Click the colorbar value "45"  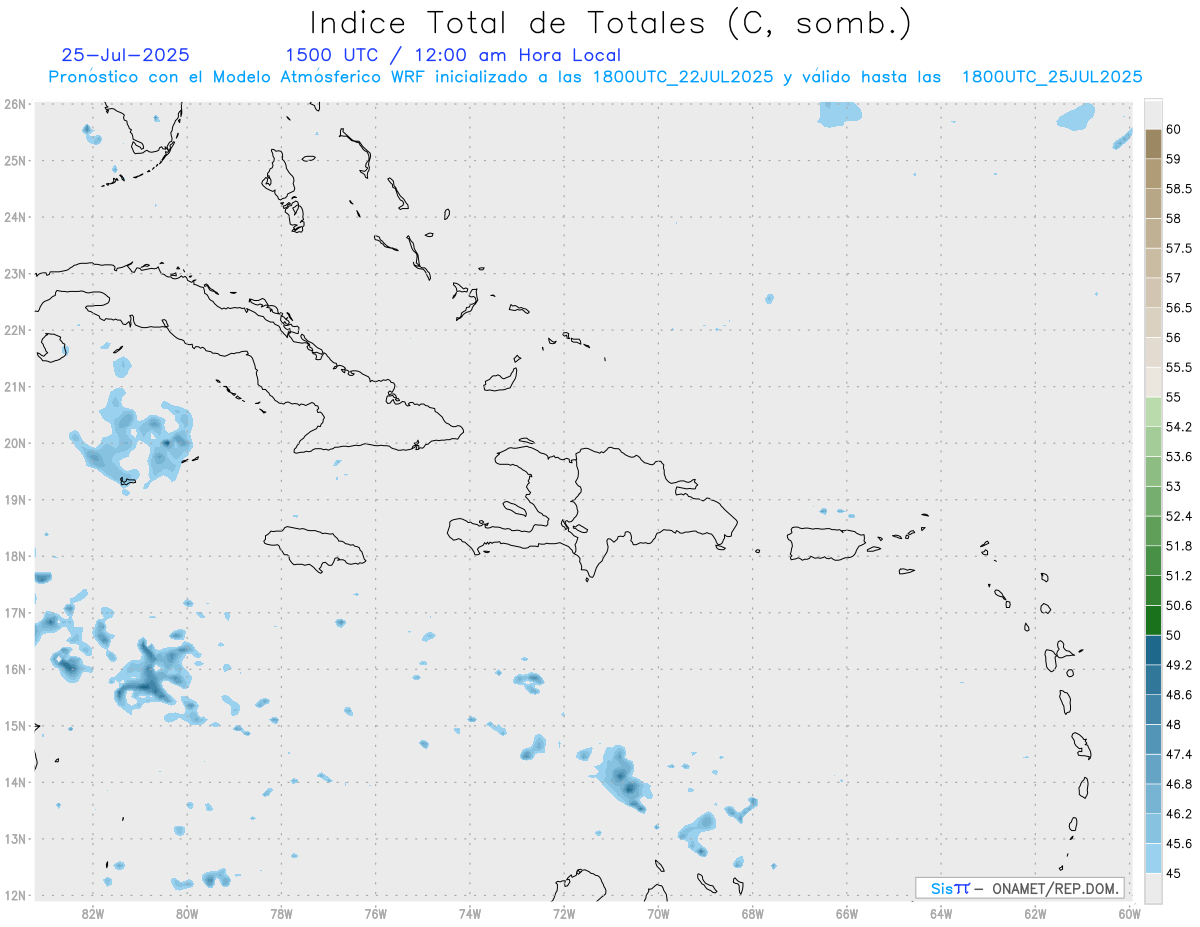pos(1173,873)
